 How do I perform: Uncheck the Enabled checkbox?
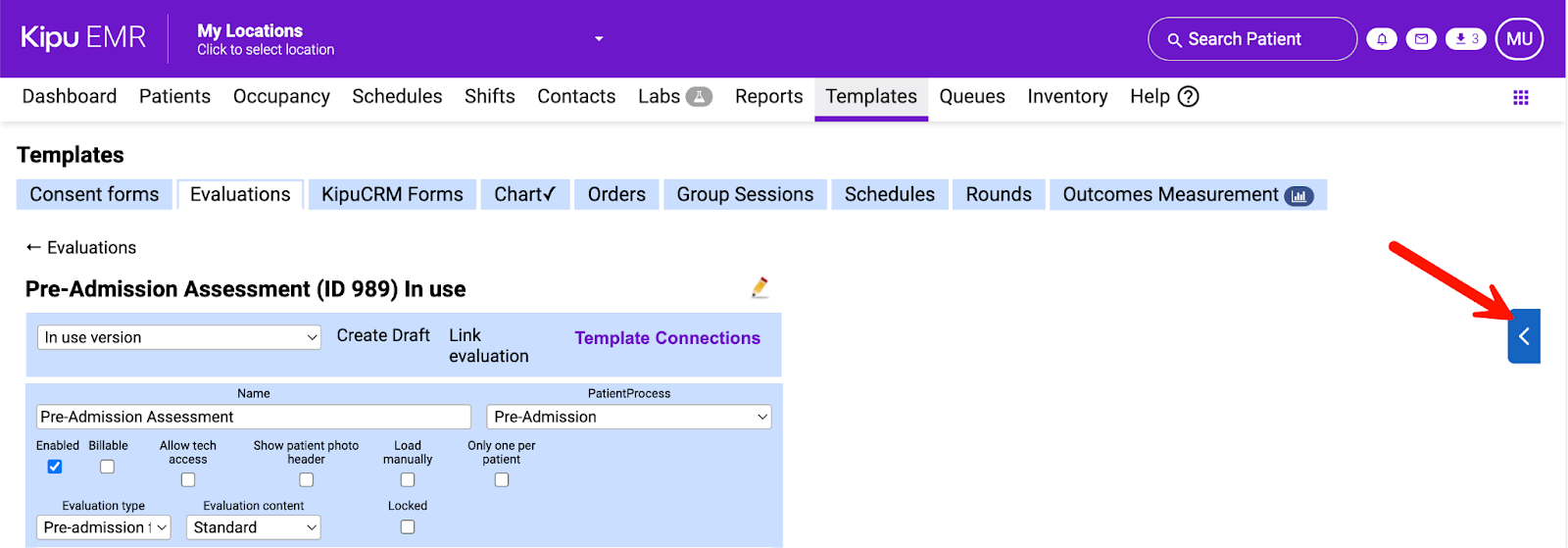point(55,467)
